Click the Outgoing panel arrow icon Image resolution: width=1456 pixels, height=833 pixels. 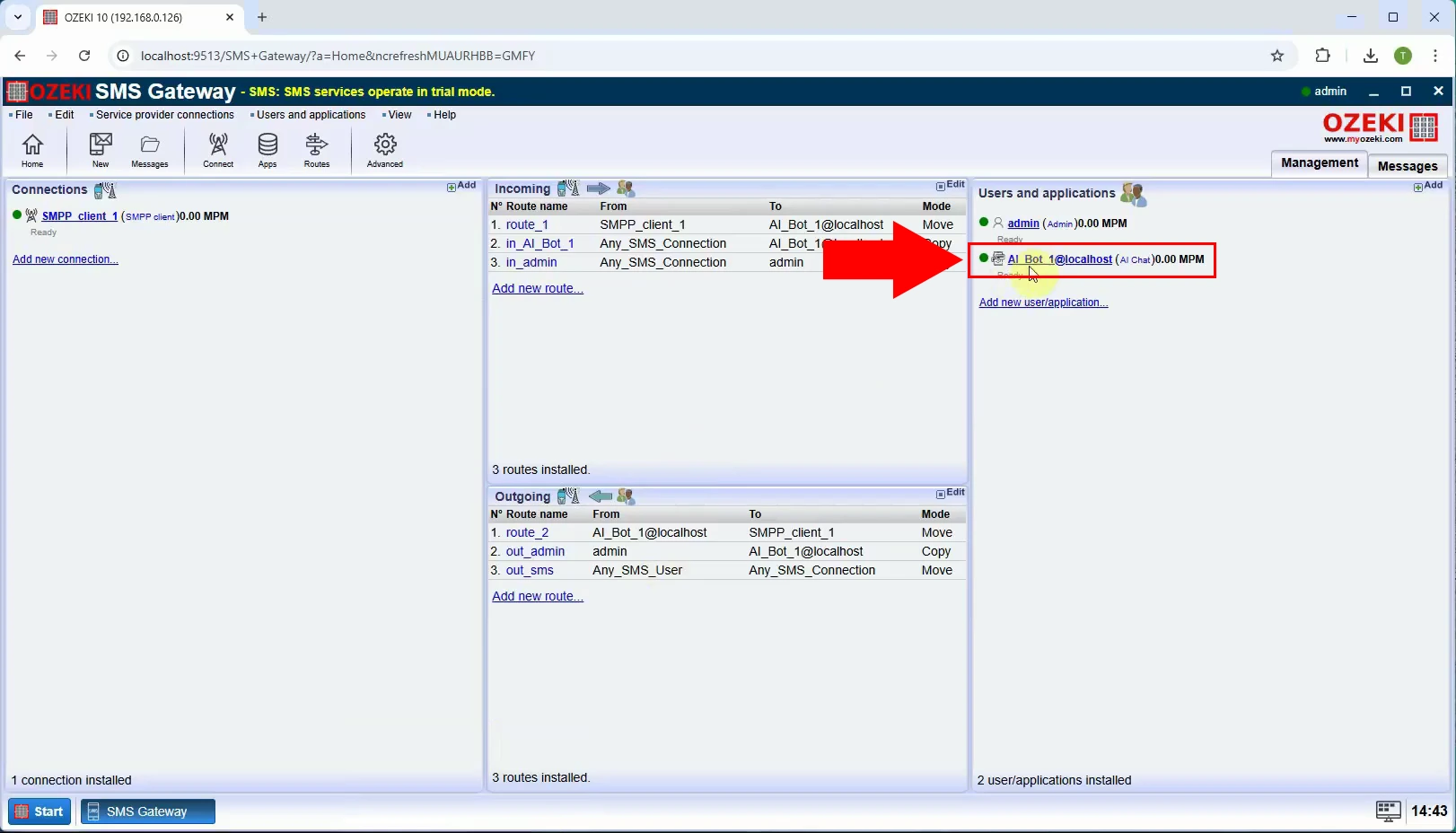pyautogui.click(x=601, y=496)
